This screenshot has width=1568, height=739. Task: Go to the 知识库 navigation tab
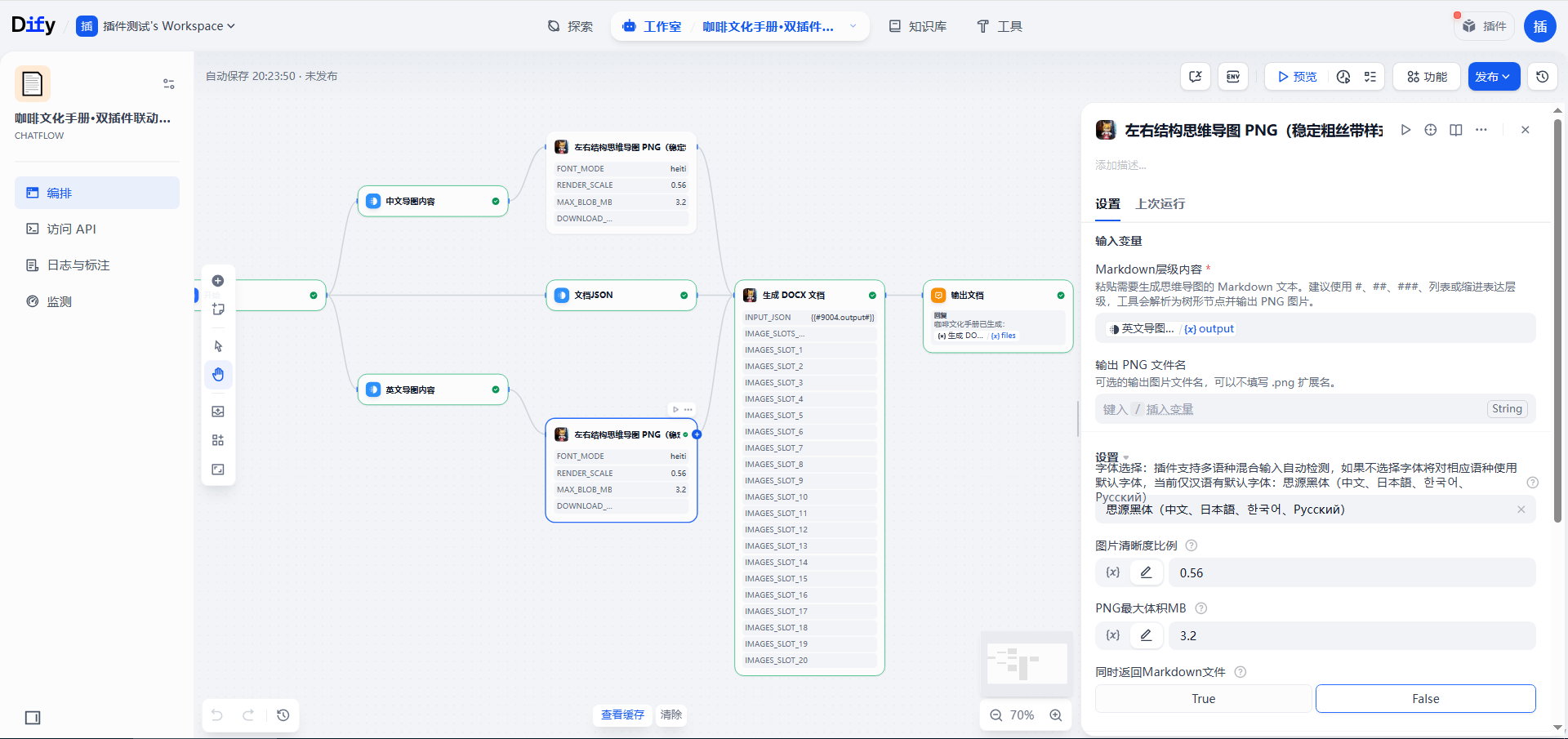(918, 26)
